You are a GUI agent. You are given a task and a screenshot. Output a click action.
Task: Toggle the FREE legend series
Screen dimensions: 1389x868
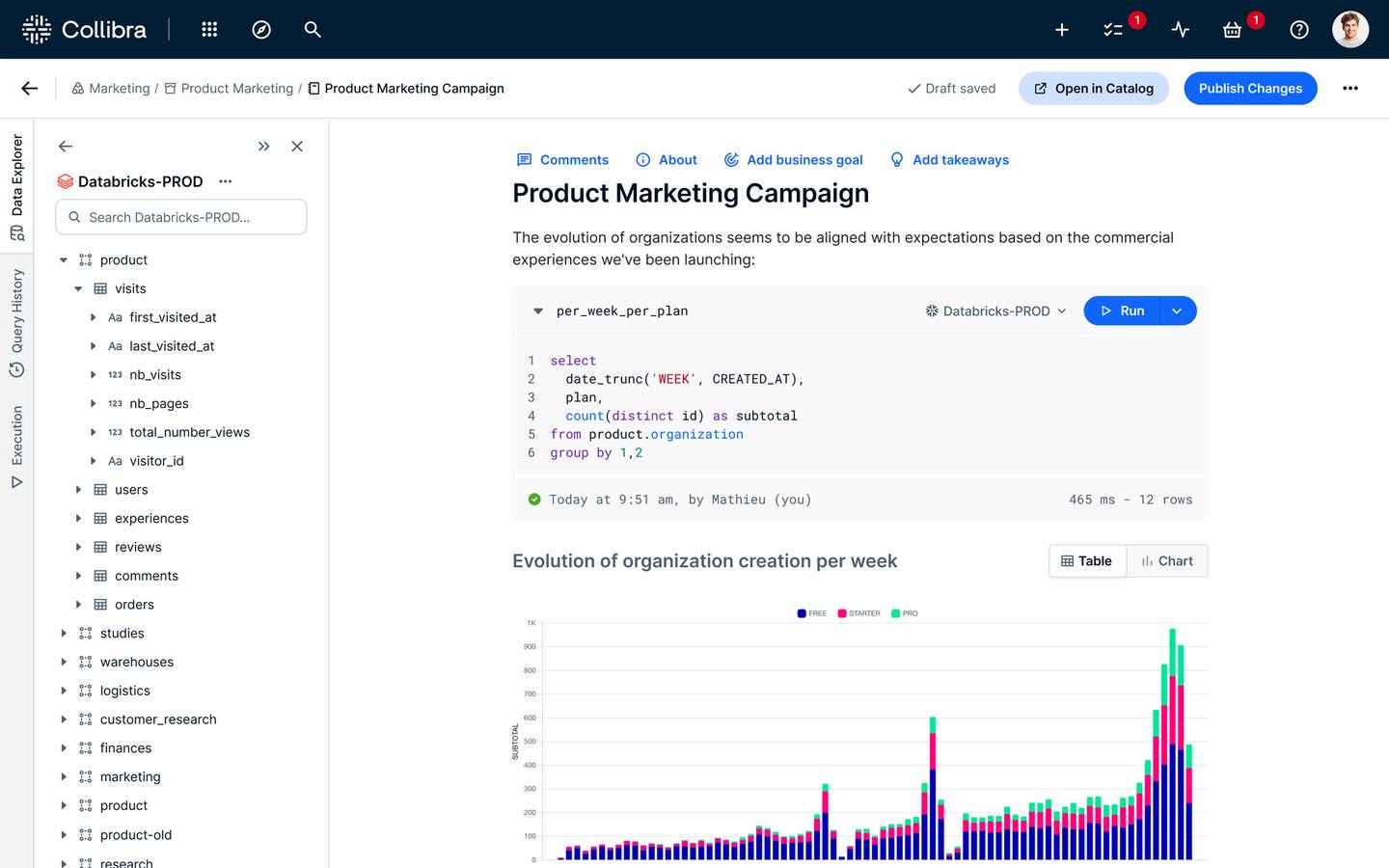pos(811,613)
